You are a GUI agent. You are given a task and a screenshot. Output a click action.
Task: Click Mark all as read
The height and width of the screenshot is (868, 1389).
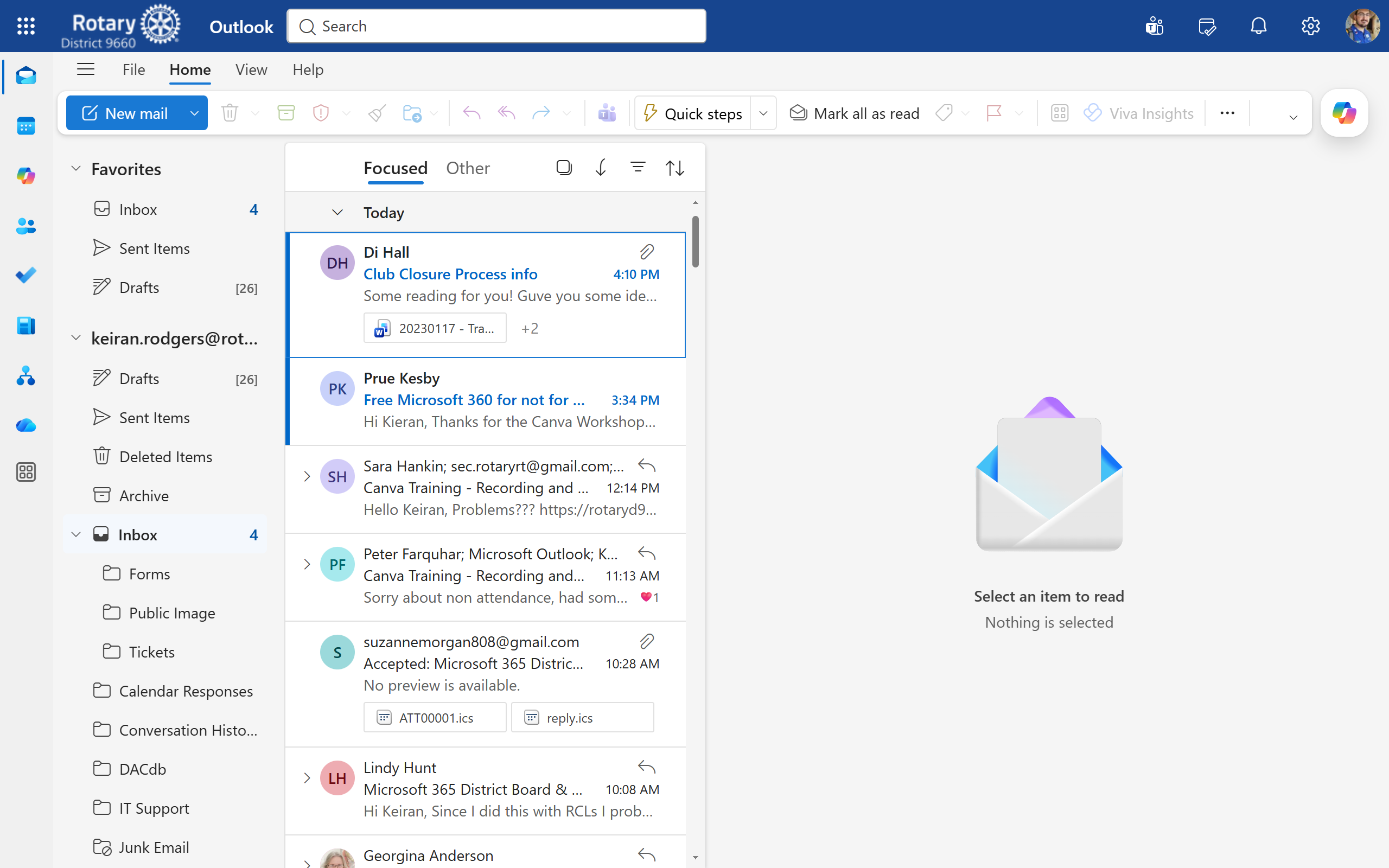tap(854, 113)
